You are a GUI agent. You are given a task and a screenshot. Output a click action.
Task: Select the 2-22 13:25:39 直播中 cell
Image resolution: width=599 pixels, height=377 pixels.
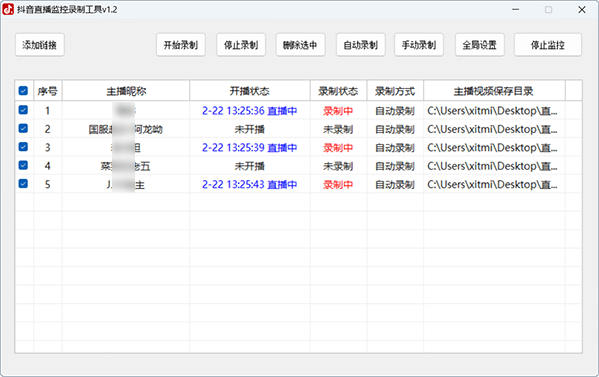coord(250,147)
